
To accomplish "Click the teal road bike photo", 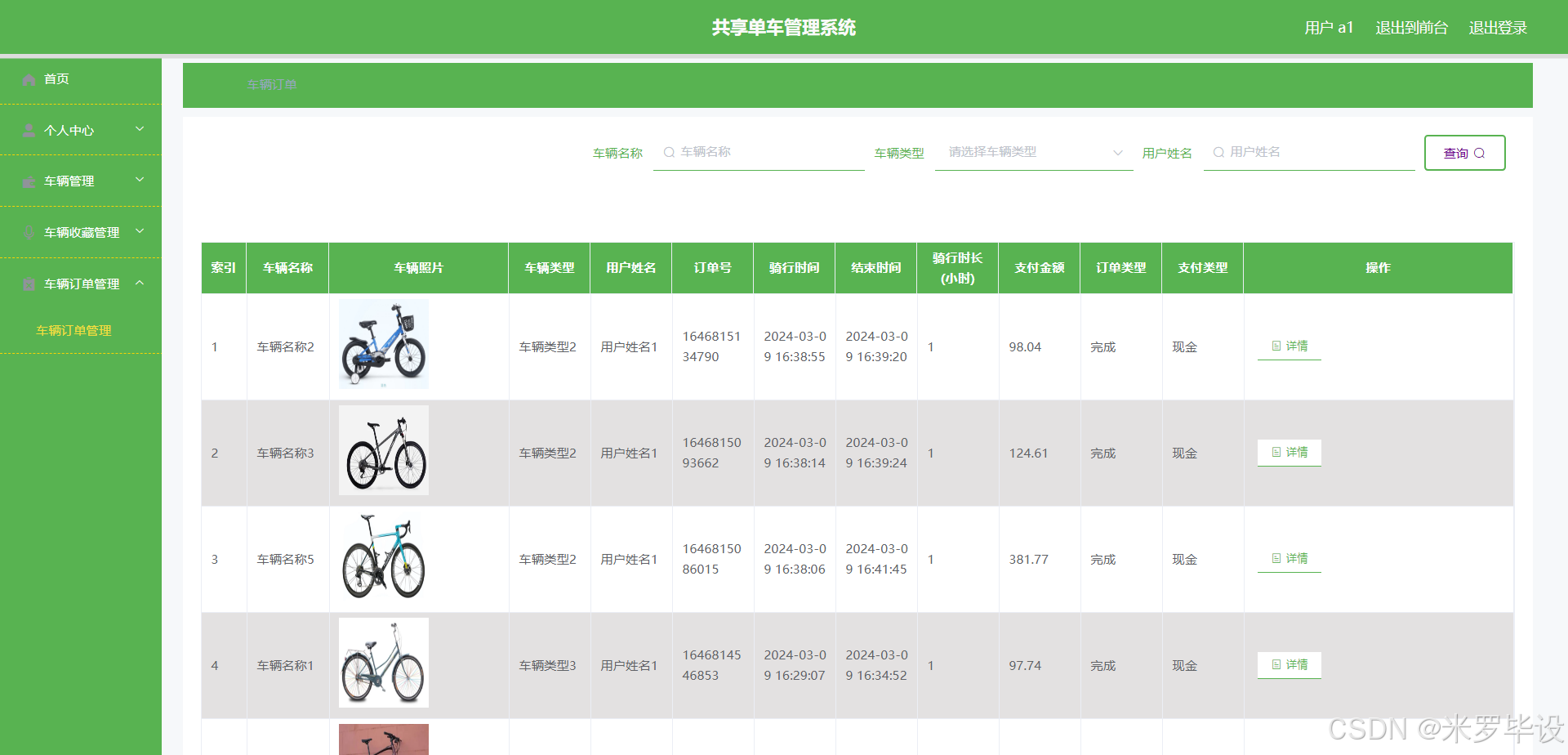I will click(x=384, y=556).
